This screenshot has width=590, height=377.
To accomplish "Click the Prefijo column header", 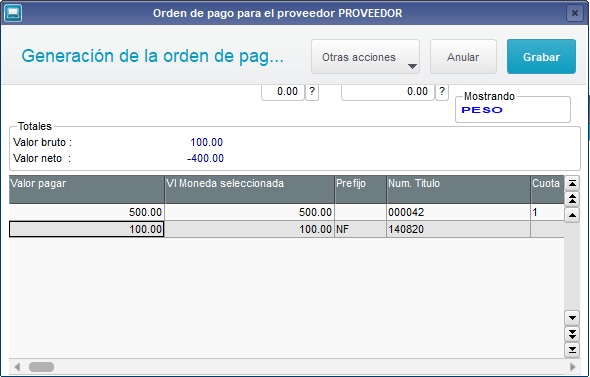I will tap(360, 189).
